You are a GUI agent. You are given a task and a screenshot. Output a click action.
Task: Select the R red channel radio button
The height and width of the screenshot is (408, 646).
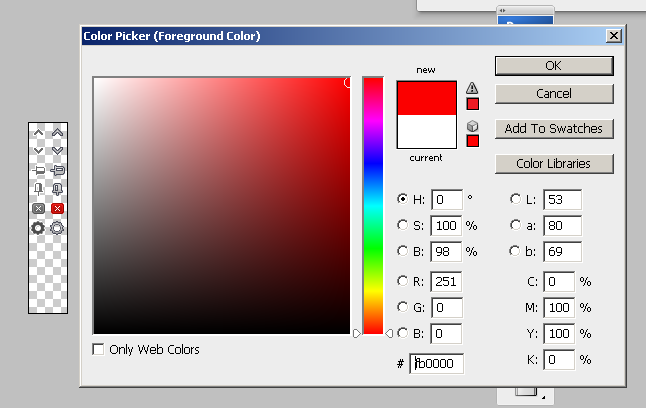point(403,281)
